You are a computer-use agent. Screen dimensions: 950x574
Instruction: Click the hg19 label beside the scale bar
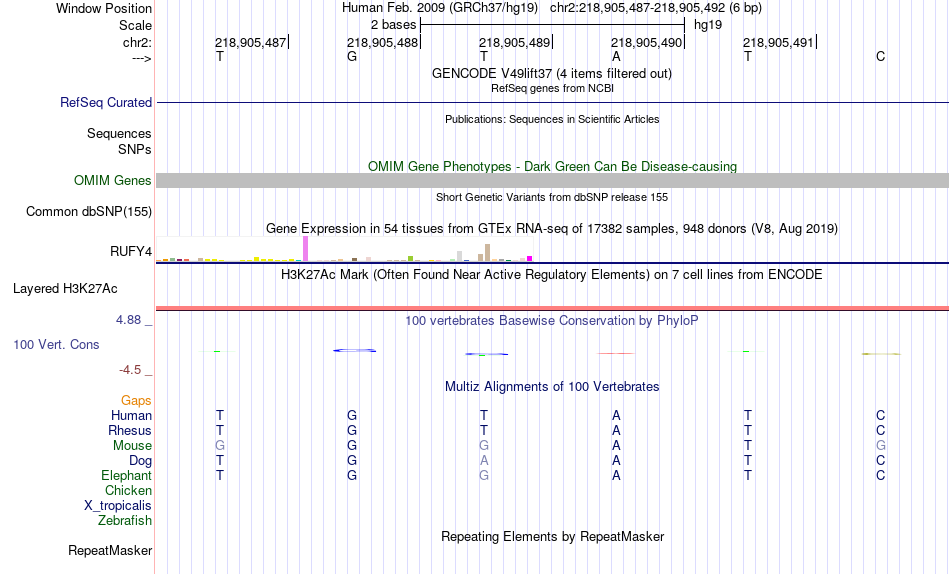point(708,25)
